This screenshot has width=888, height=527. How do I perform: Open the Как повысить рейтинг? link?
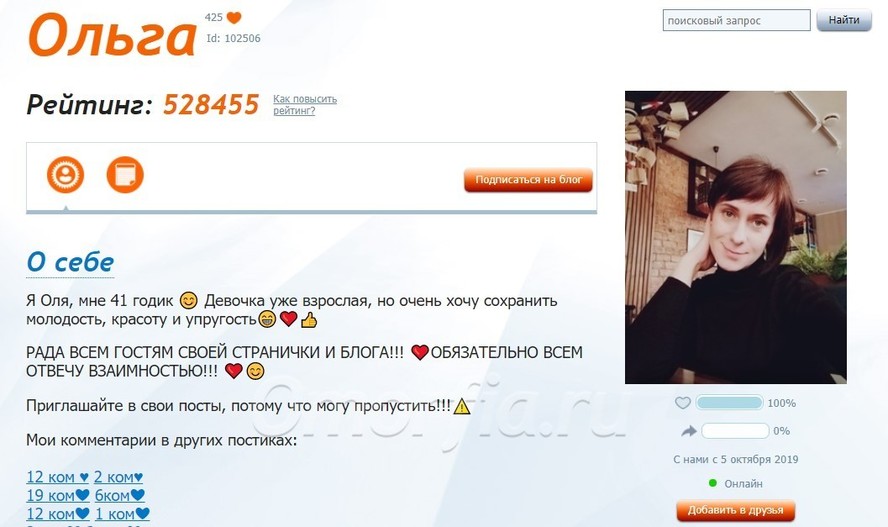[305, 105]
